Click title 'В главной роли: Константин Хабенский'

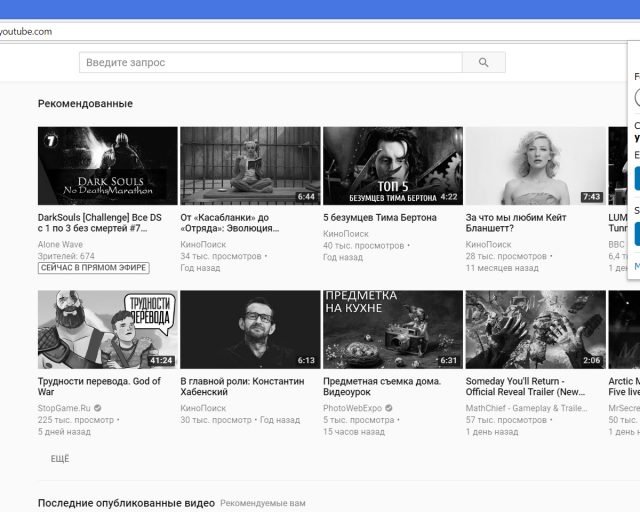pos(242,387)
